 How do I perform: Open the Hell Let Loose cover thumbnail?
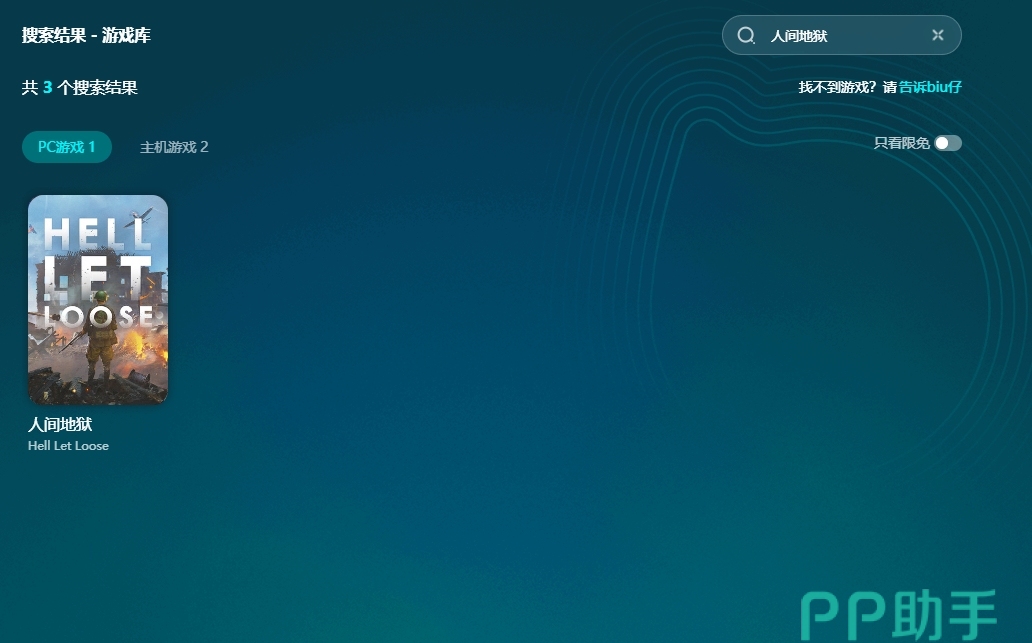pos(98,300)
